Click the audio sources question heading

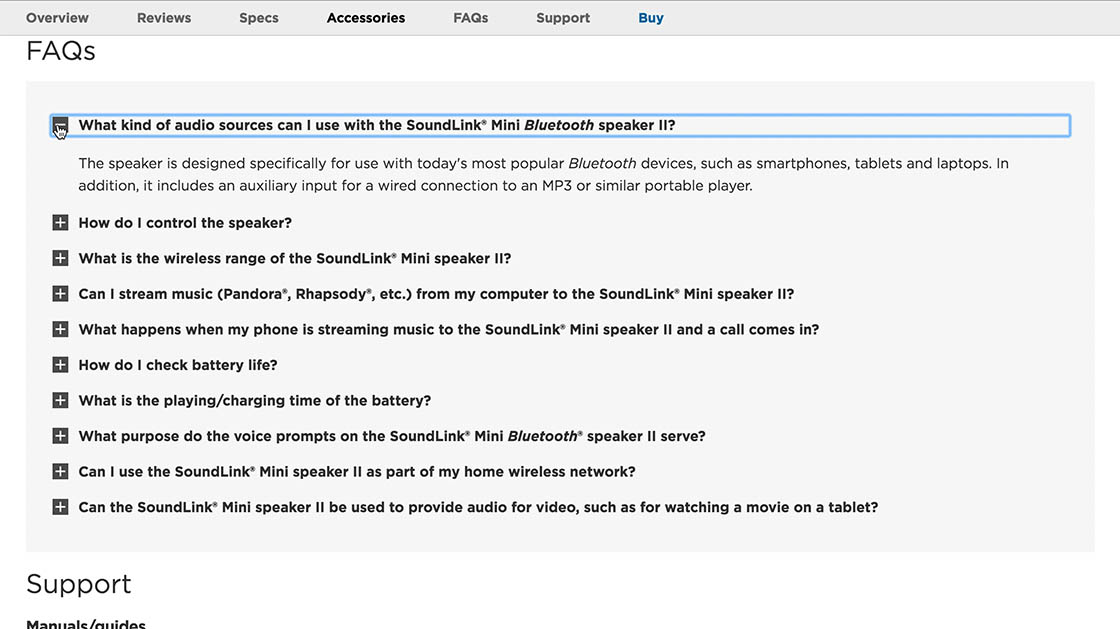pyautogui.click(x=376, y=126)
